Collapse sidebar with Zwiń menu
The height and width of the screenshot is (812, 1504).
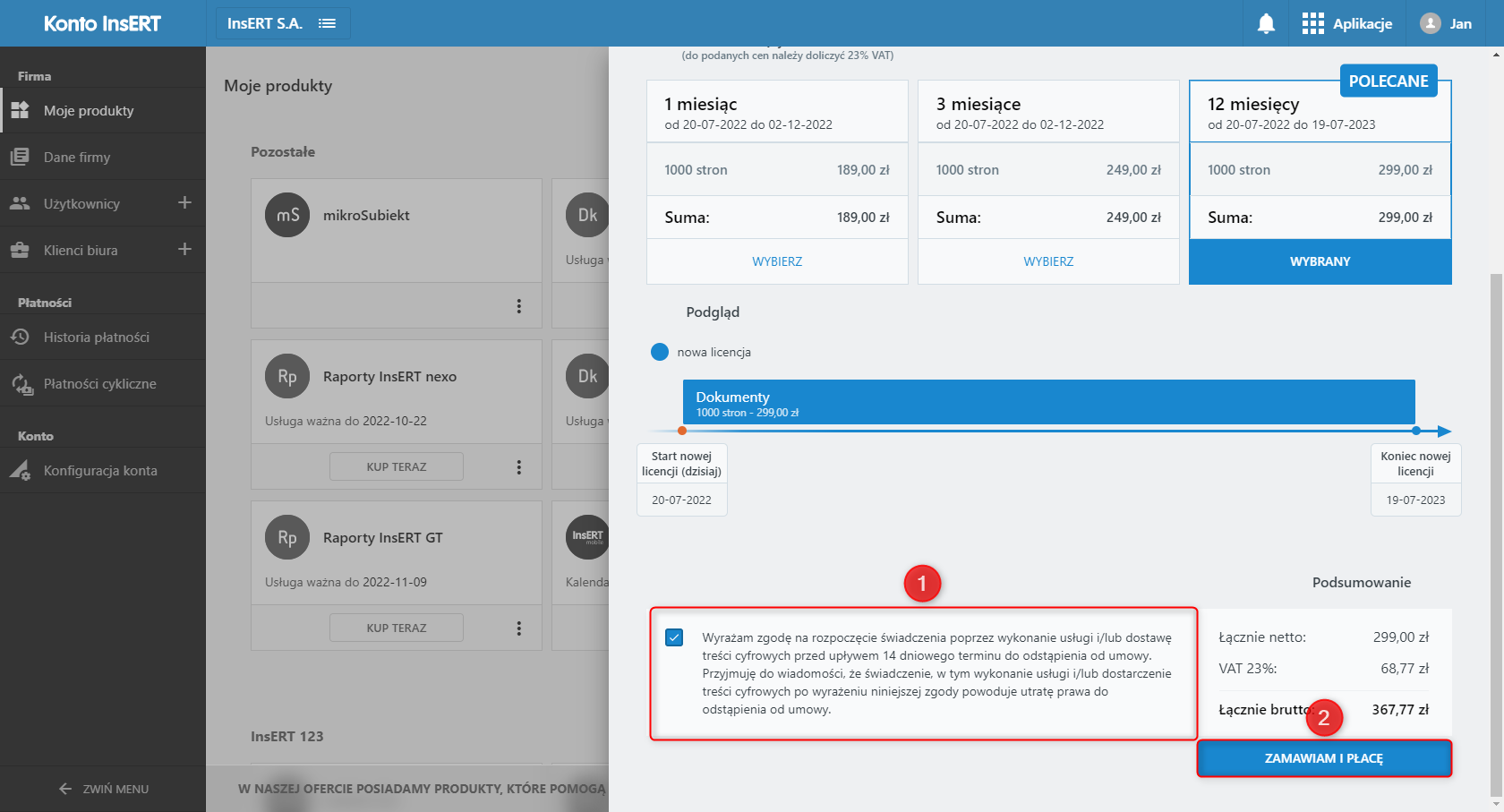coord(103,789)
